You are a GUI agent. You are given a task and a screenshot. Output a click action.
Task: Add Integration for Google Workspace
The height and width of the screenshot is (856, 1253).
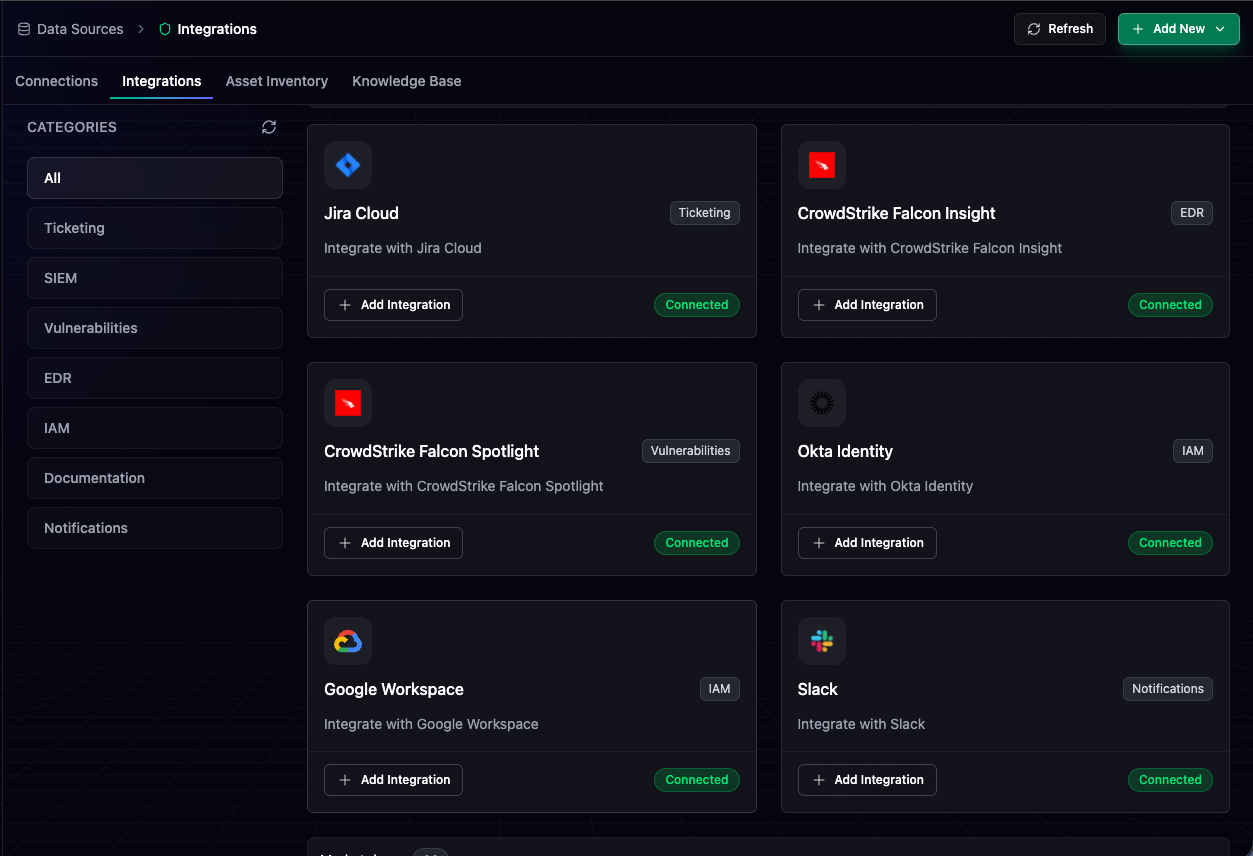coord(393,780)
